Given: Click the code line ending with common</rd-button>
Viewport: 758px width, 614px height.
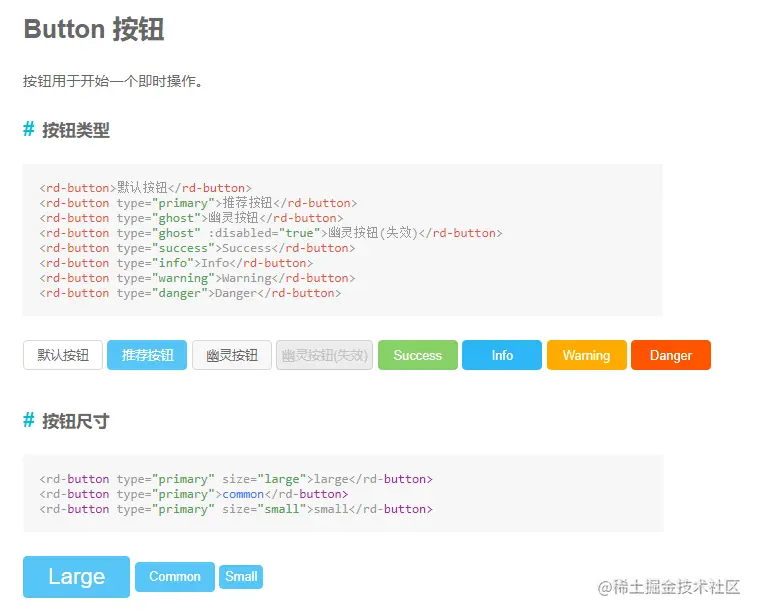Looking at the screenshot, I should pos(193,494).
